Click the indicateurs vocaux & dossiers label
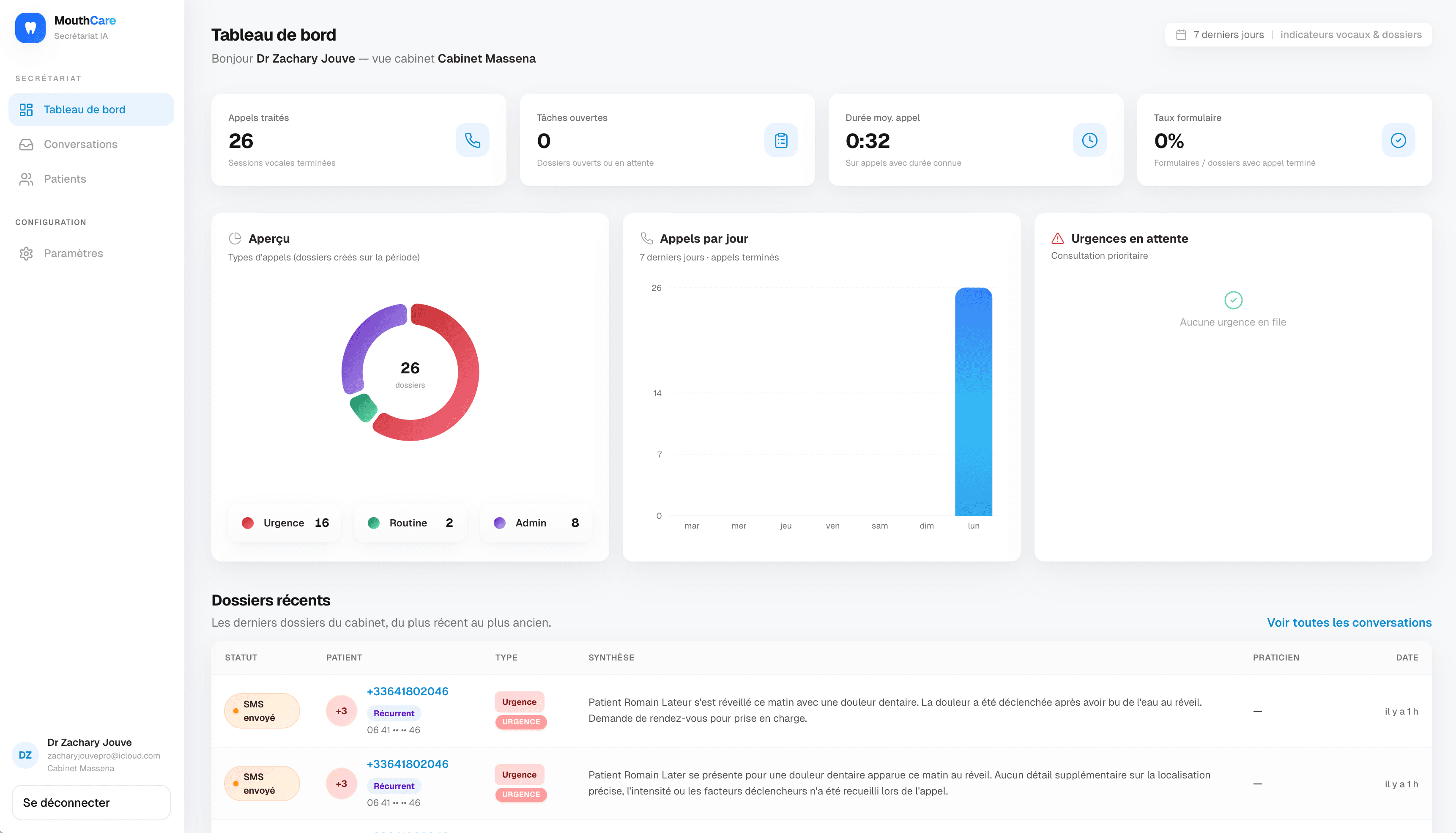The height and width of the screenshot is (833, 1456). click(x=1351, y=35)
